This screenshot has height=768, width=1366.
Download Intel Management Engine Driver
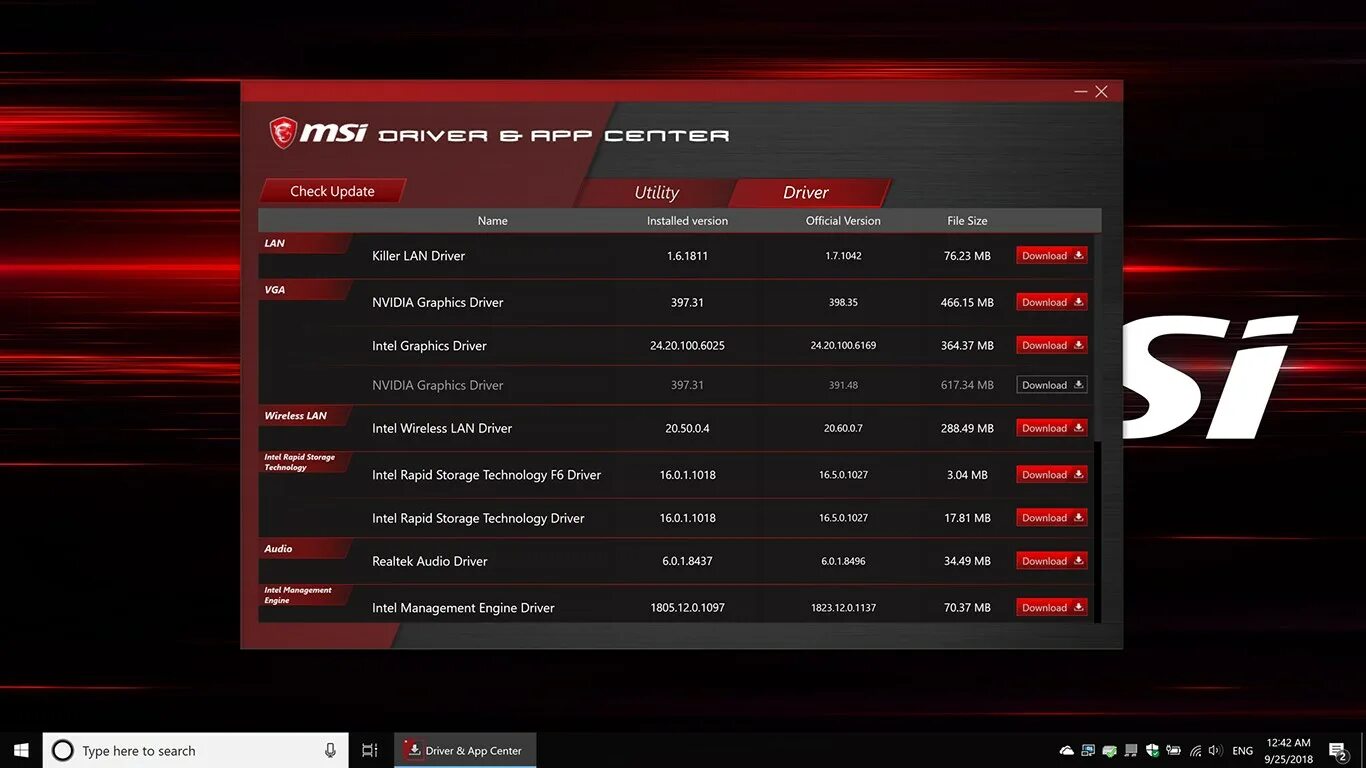point(1052,607)
